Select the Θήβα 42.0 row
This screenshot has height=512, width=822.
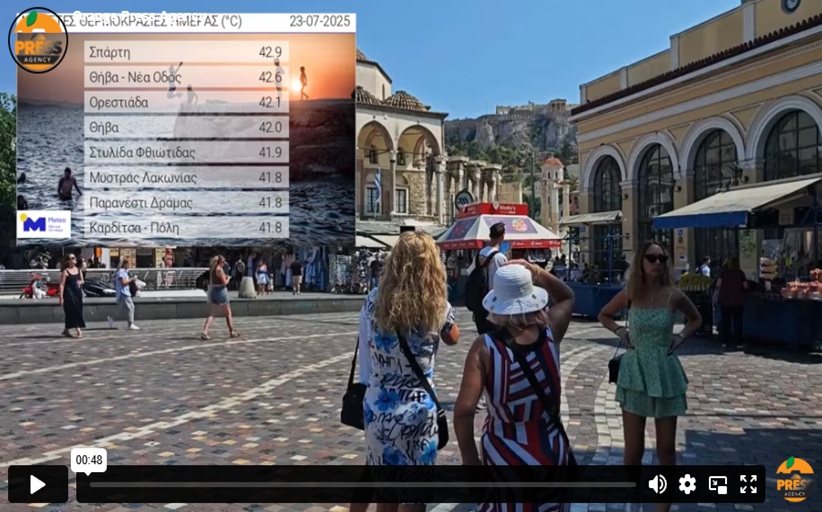pos(186,127)
